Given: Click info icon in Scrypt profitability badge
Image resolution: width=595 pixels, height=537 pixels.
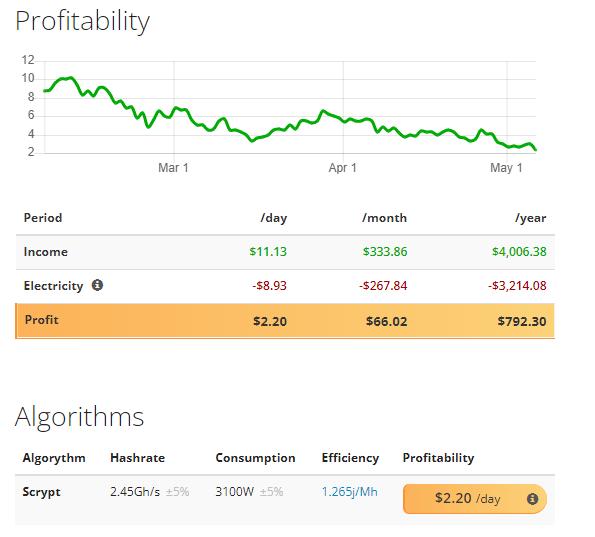Looking at the screenshot, I should tap(532, 499).
